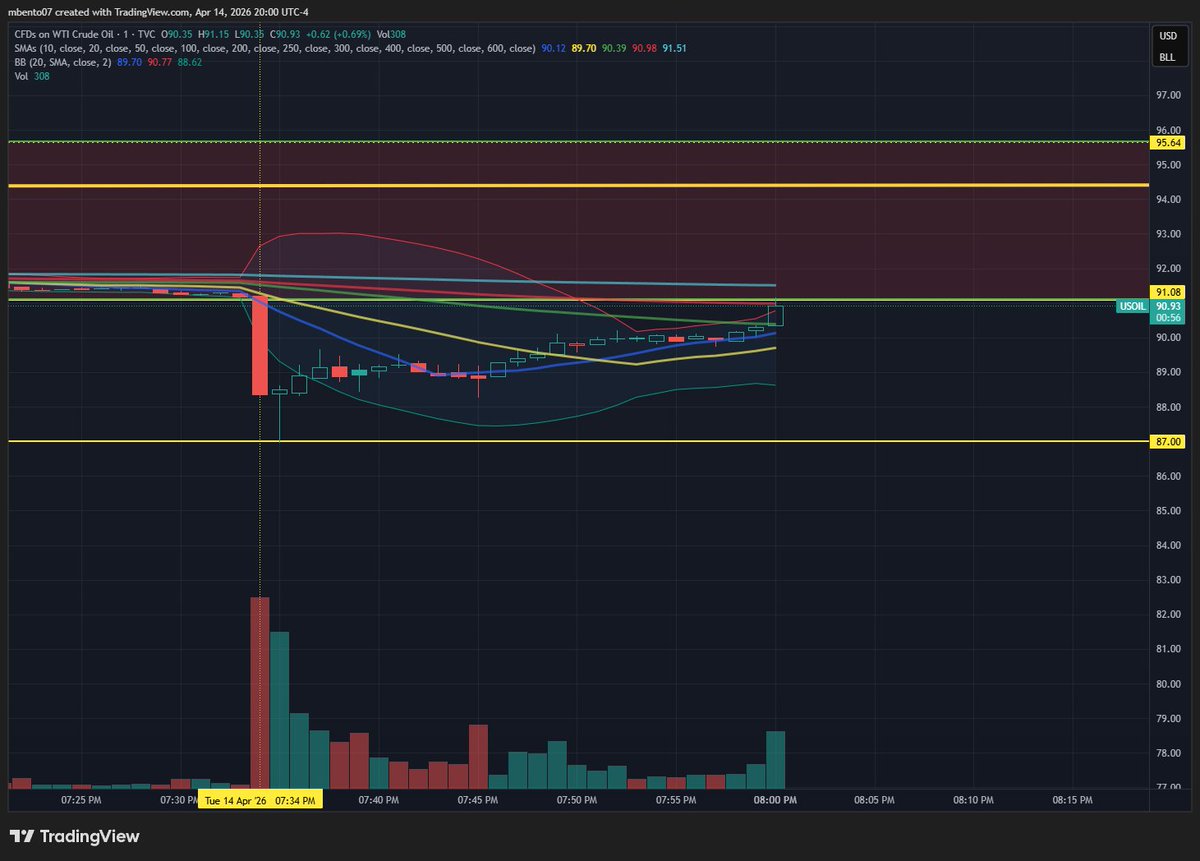The image size is (1200, 861).
Task: Open the USD currency selector
Action: [x=1168, y=36]
